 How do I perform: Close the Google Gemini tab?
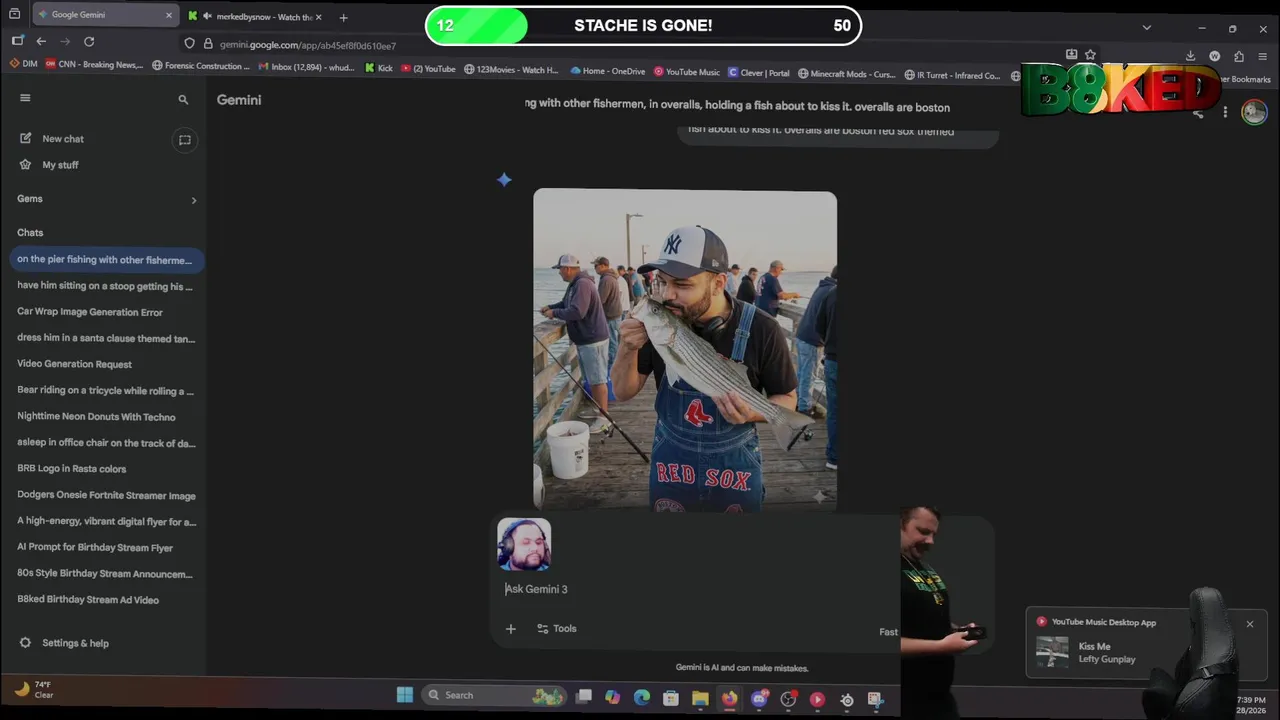pos(169,16)
